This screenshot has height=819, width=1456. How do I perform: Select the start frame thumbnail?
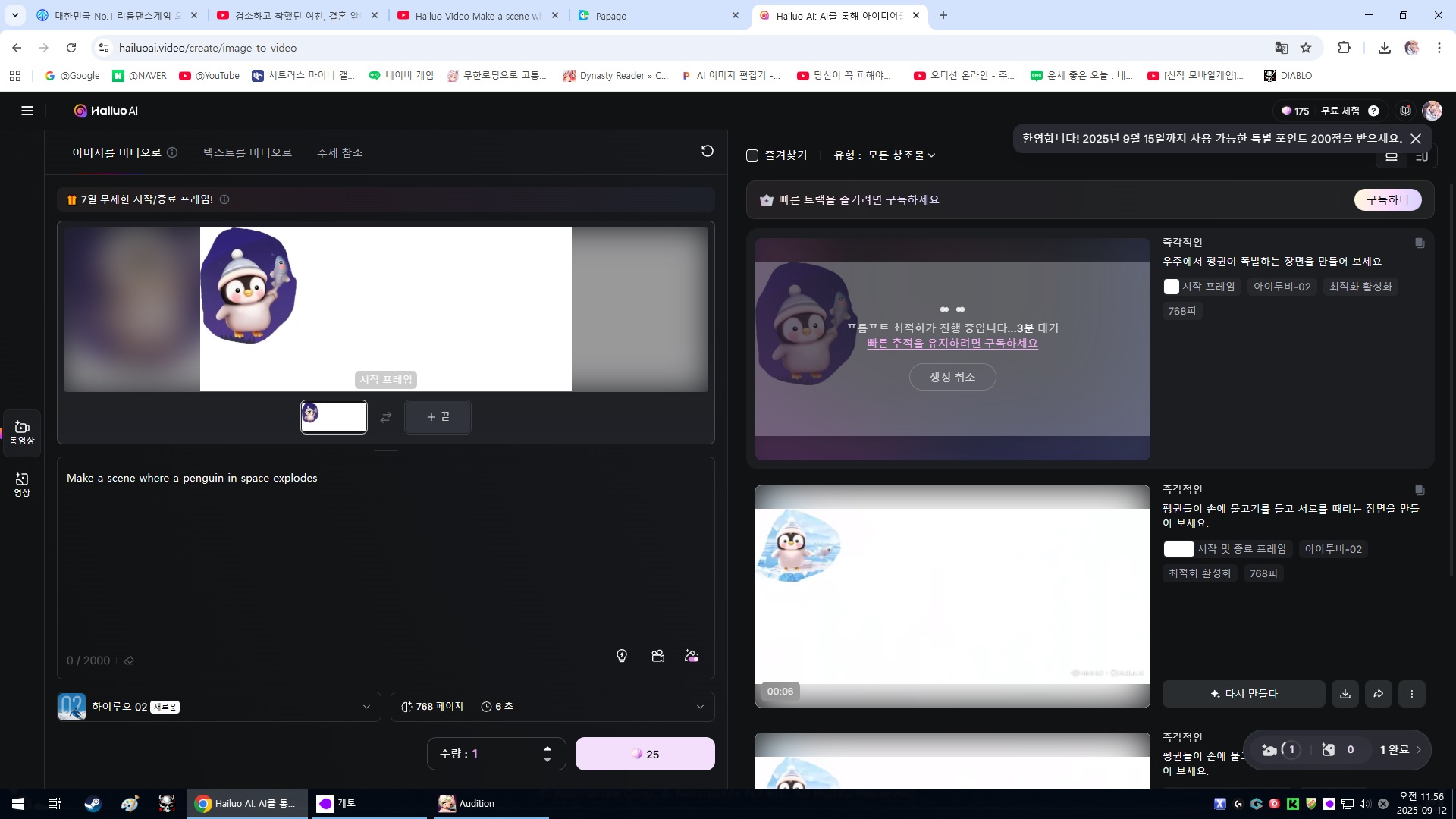coord(334,417)
